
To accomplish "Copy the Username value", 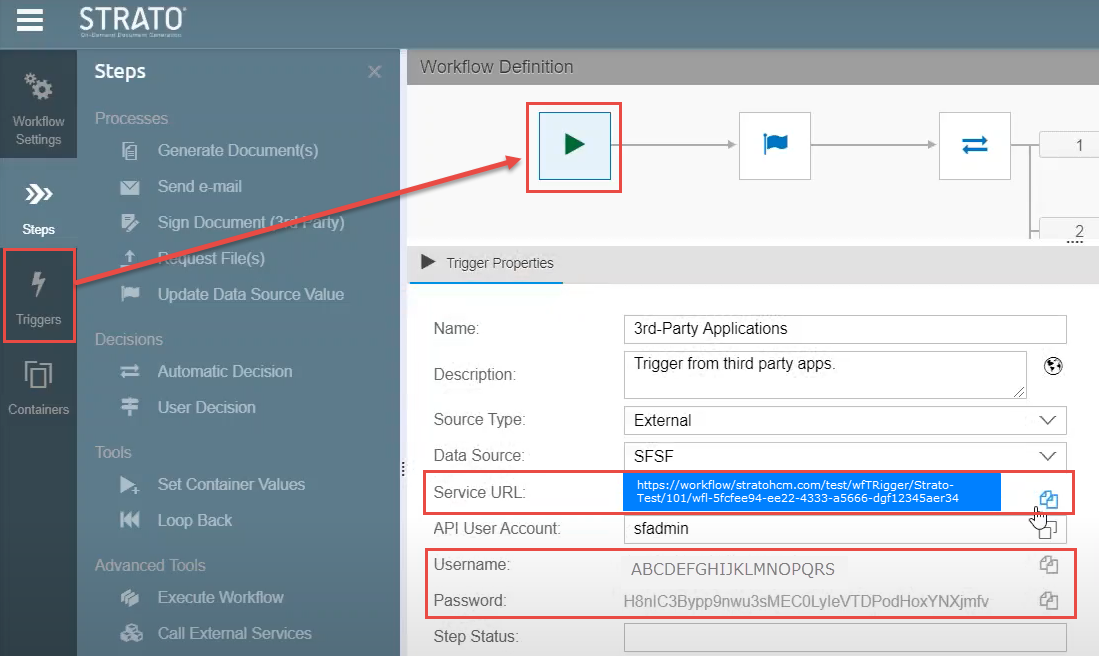I will (x=1048, y=565).
